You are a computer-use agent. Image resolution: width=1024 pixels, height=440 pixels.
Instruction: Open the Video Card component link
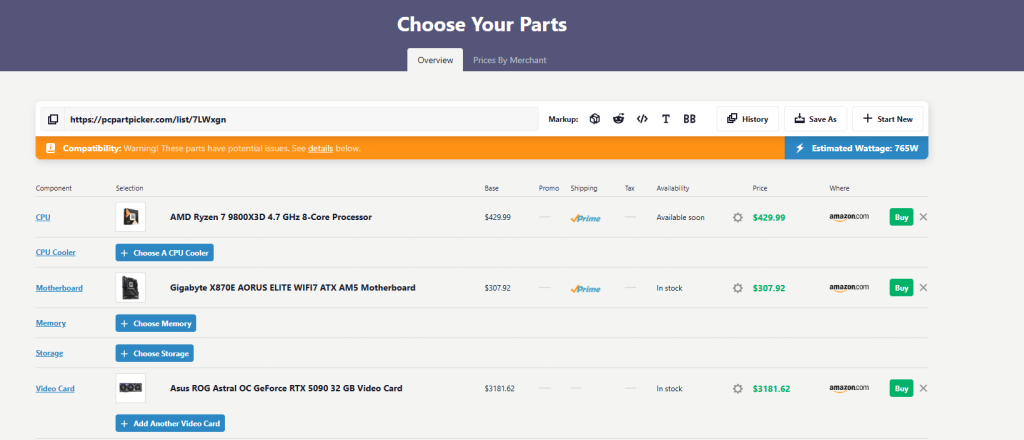point(55,388)
